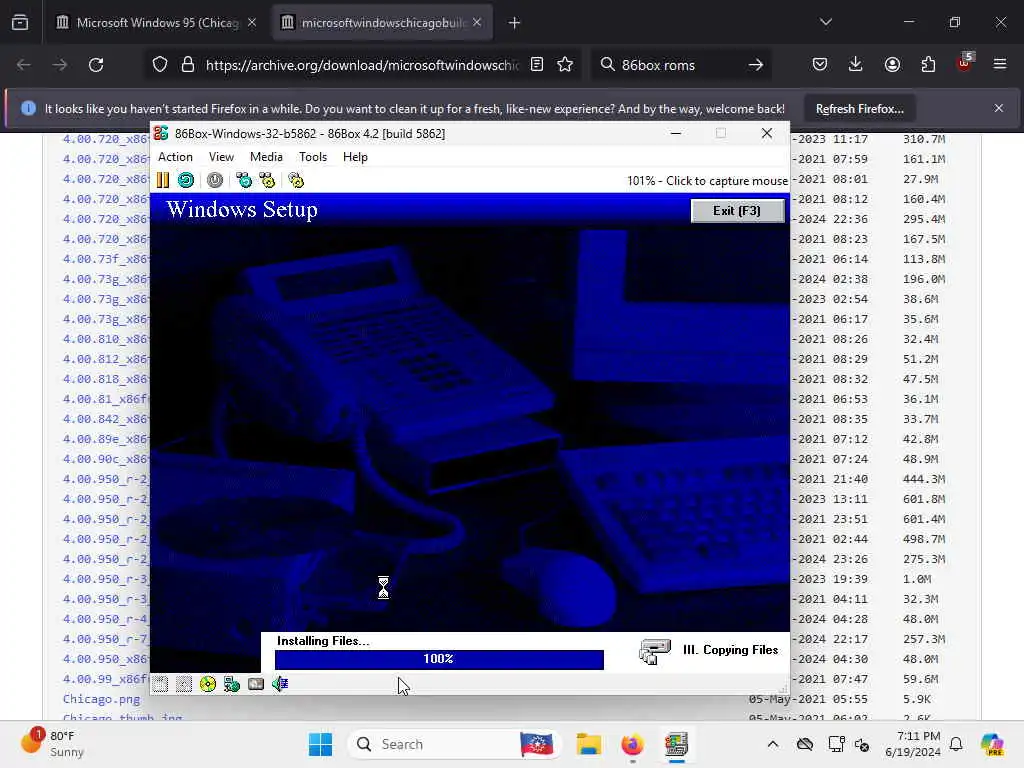Click the uBlock extension icon

click(965, 63)
